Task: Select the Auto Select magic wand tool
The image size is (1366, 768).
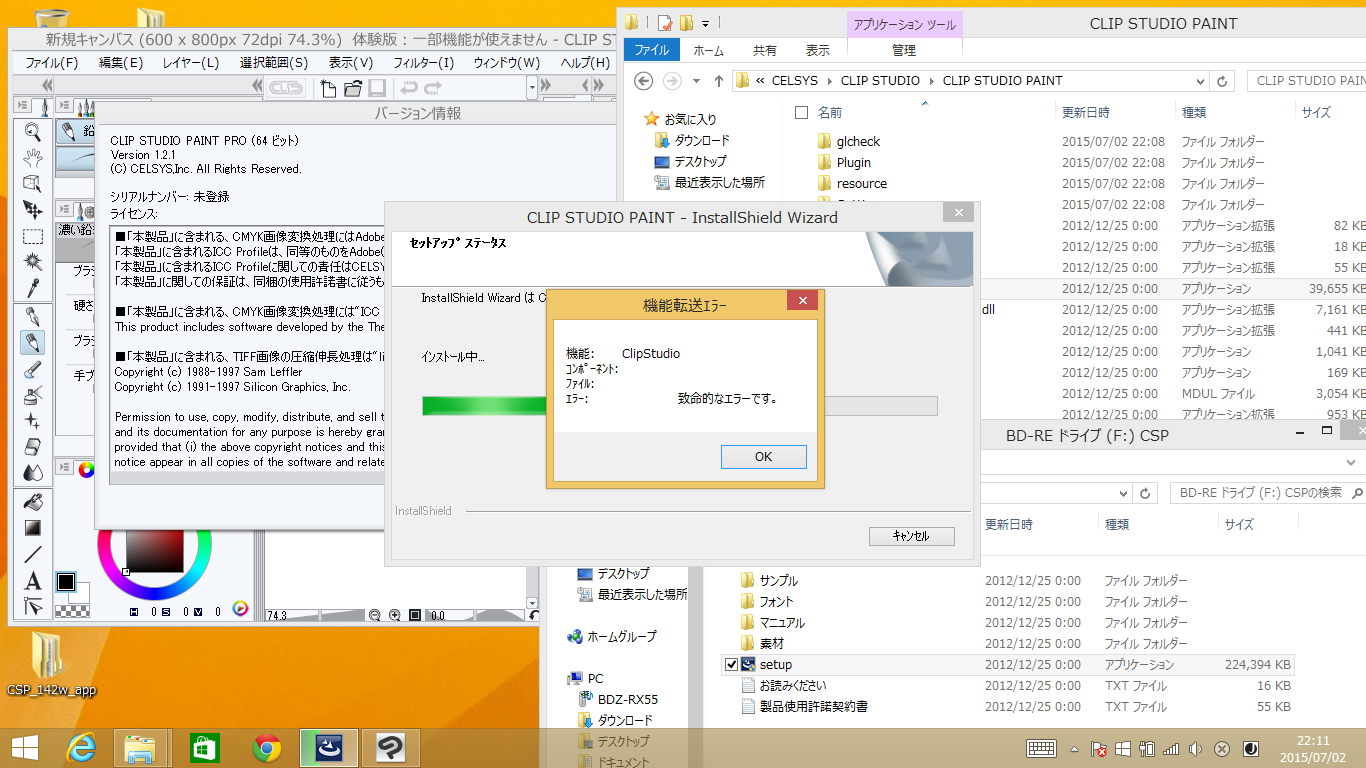Action: click(33, 262)
